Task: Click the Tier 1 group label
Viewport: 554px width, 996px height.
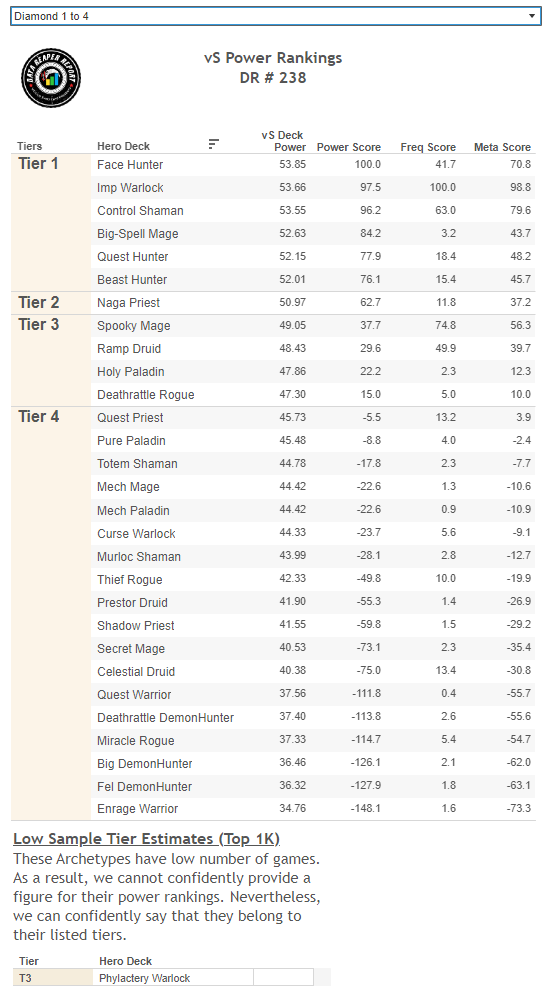Action: click(x=38, y=164)
